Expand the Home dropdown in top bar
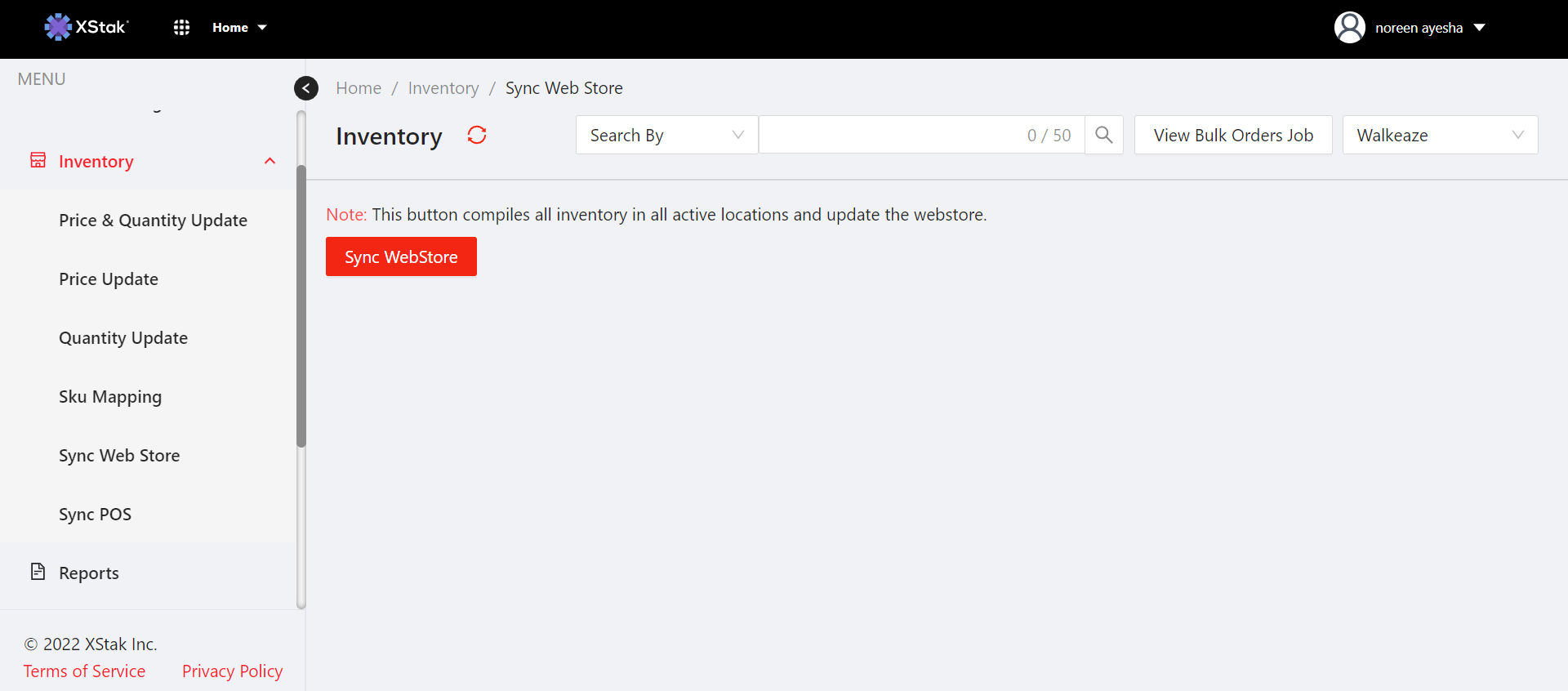The image size is (1568, 691). (x=239, y=28)
